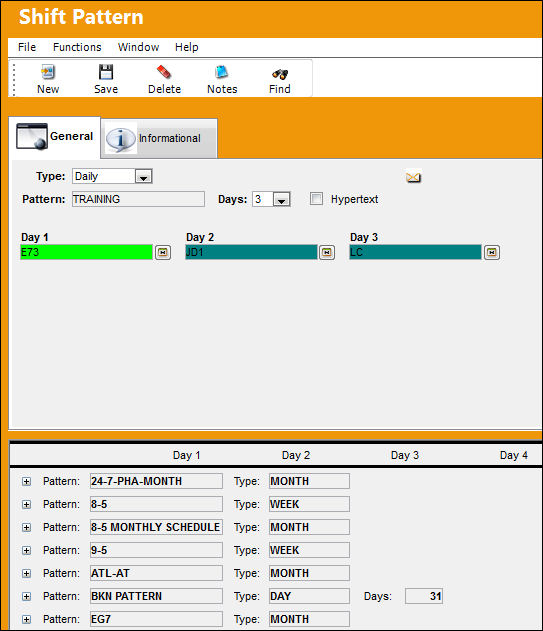Expand the BKN PATTERN row

[x=27, y=596]
